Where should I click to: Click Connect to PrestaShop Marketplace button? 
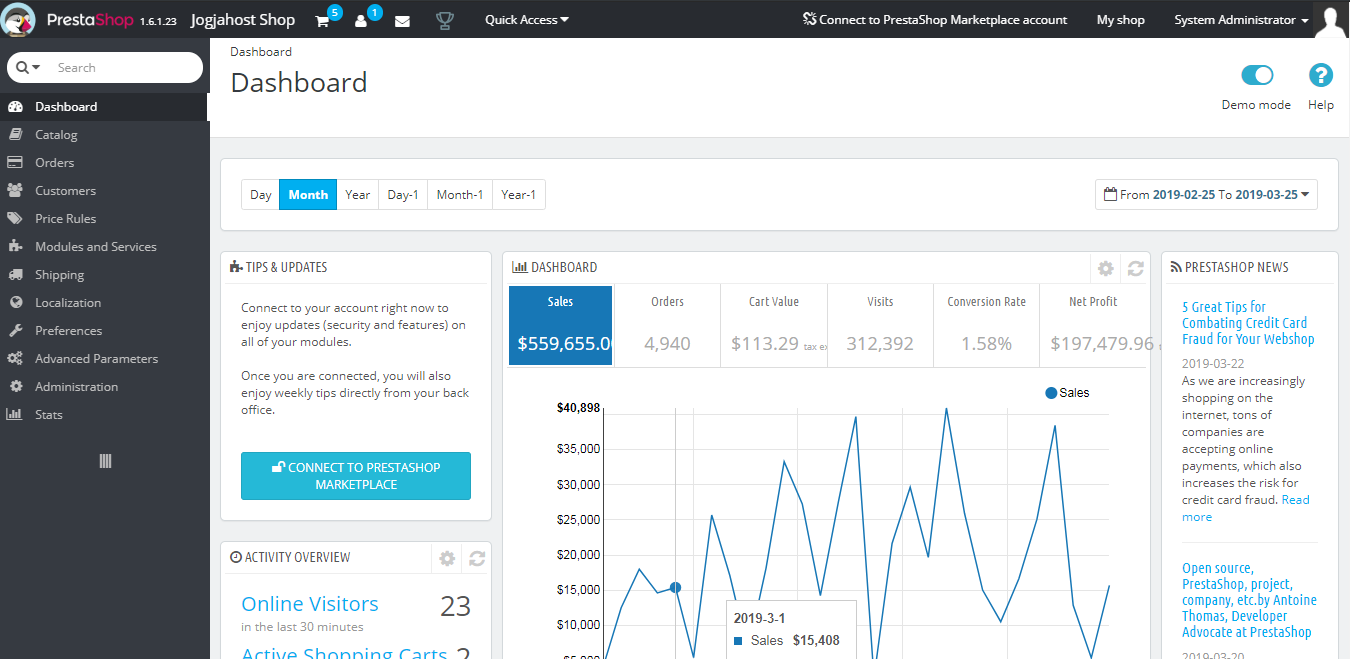[x=356, y=476]
